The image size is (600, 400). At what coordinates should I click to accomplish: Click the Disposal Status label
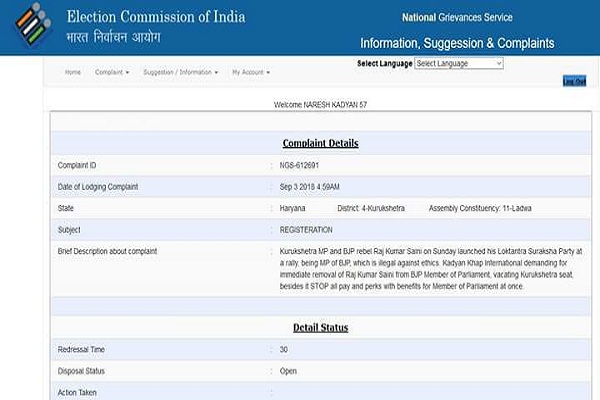pos(81,371)
